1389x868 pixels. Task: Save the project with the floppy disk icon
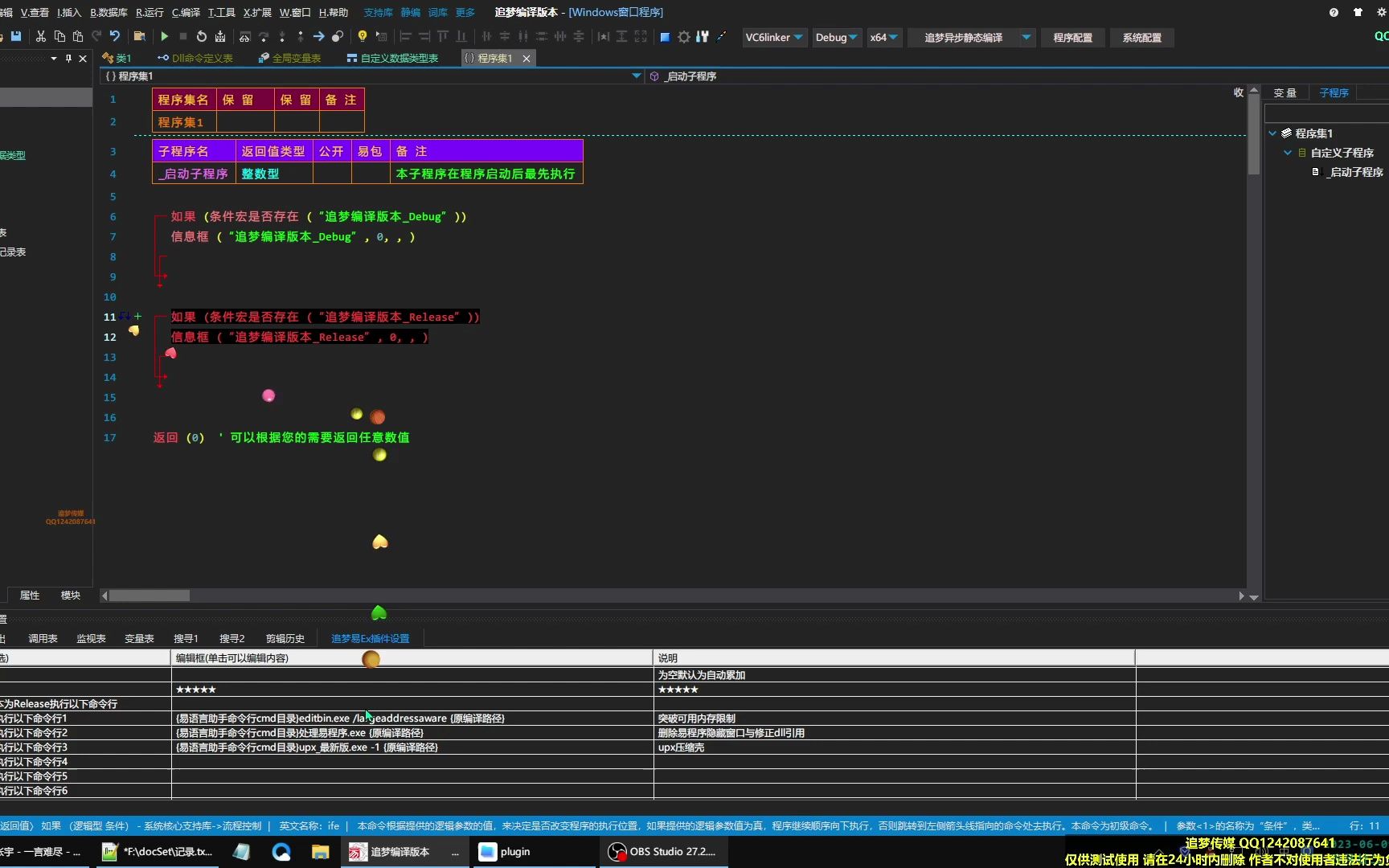16,37
